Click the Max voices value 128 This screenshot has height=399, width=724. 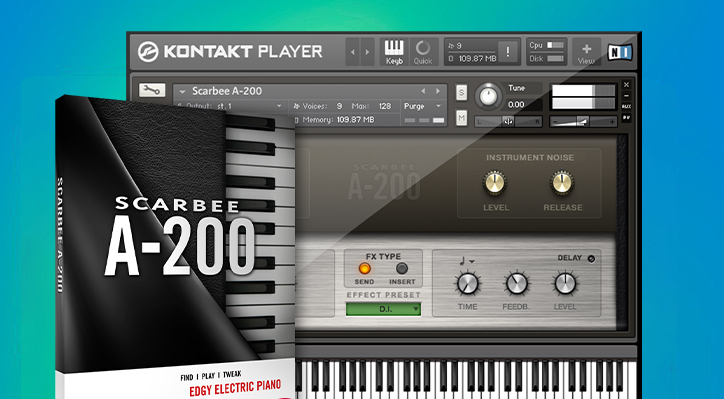(x=385, y=106)
